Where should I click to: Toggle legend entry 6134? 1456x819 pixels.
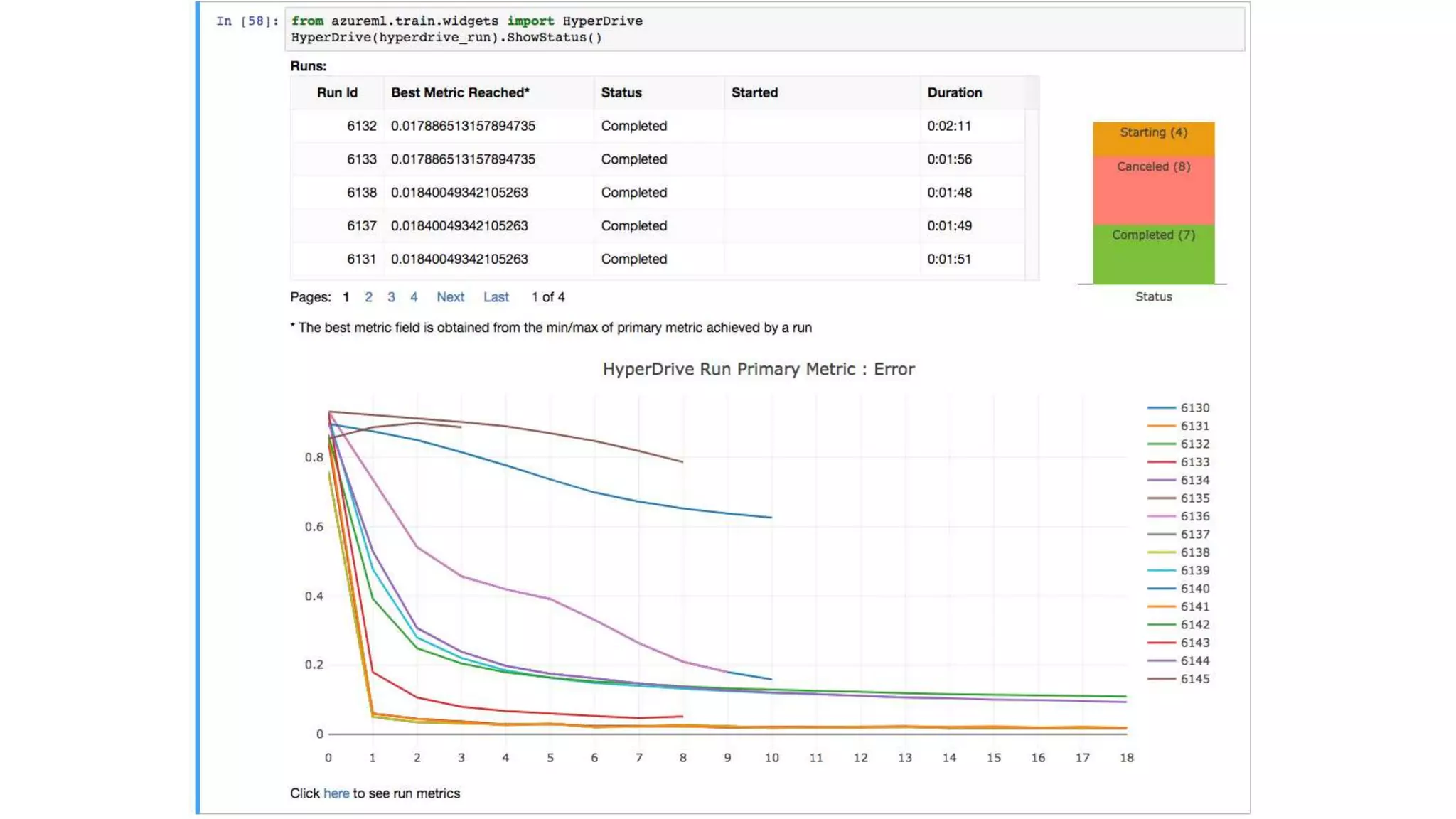[1178, 480]
